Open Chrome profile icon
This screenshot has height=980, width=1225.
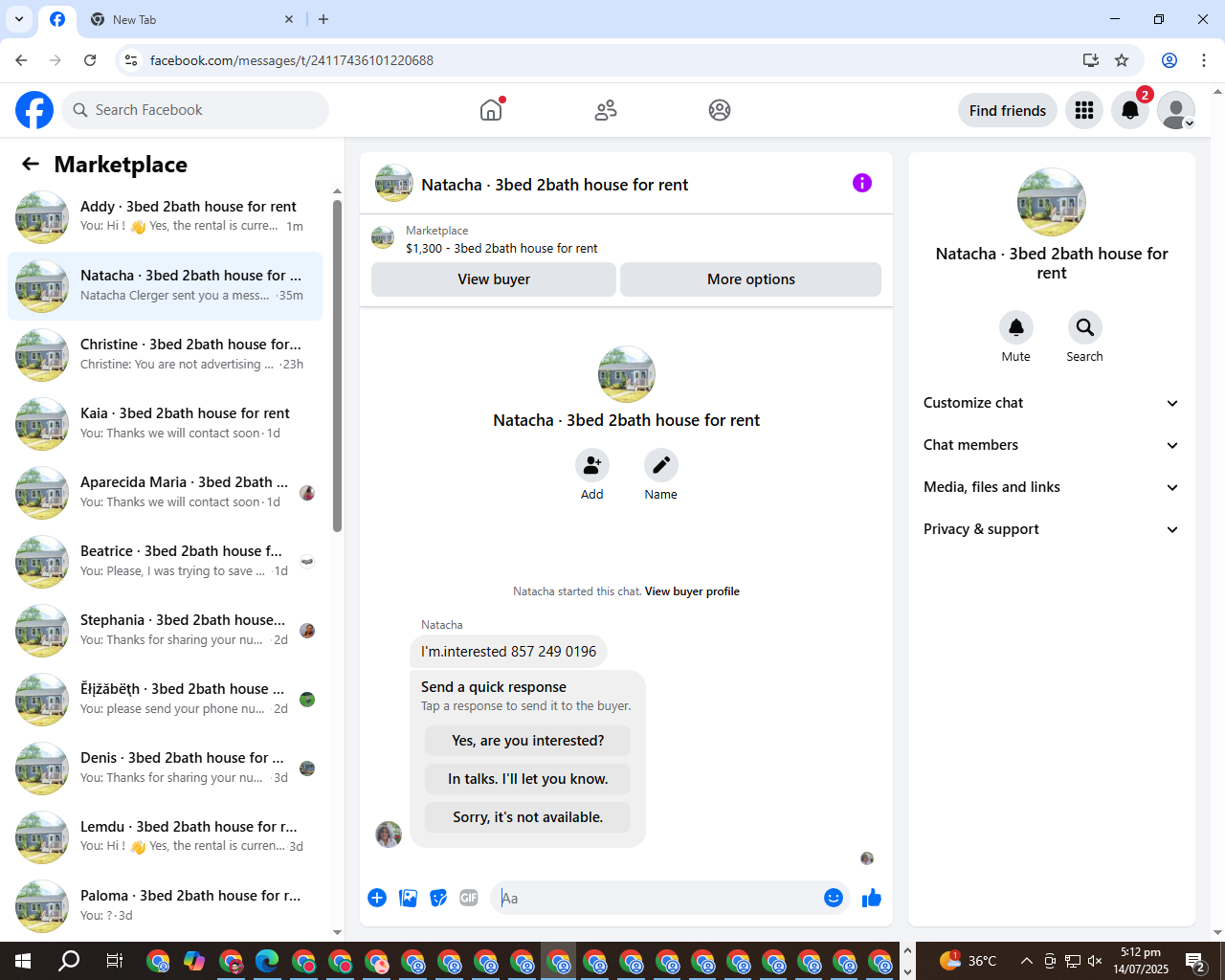click(1169, 60)
